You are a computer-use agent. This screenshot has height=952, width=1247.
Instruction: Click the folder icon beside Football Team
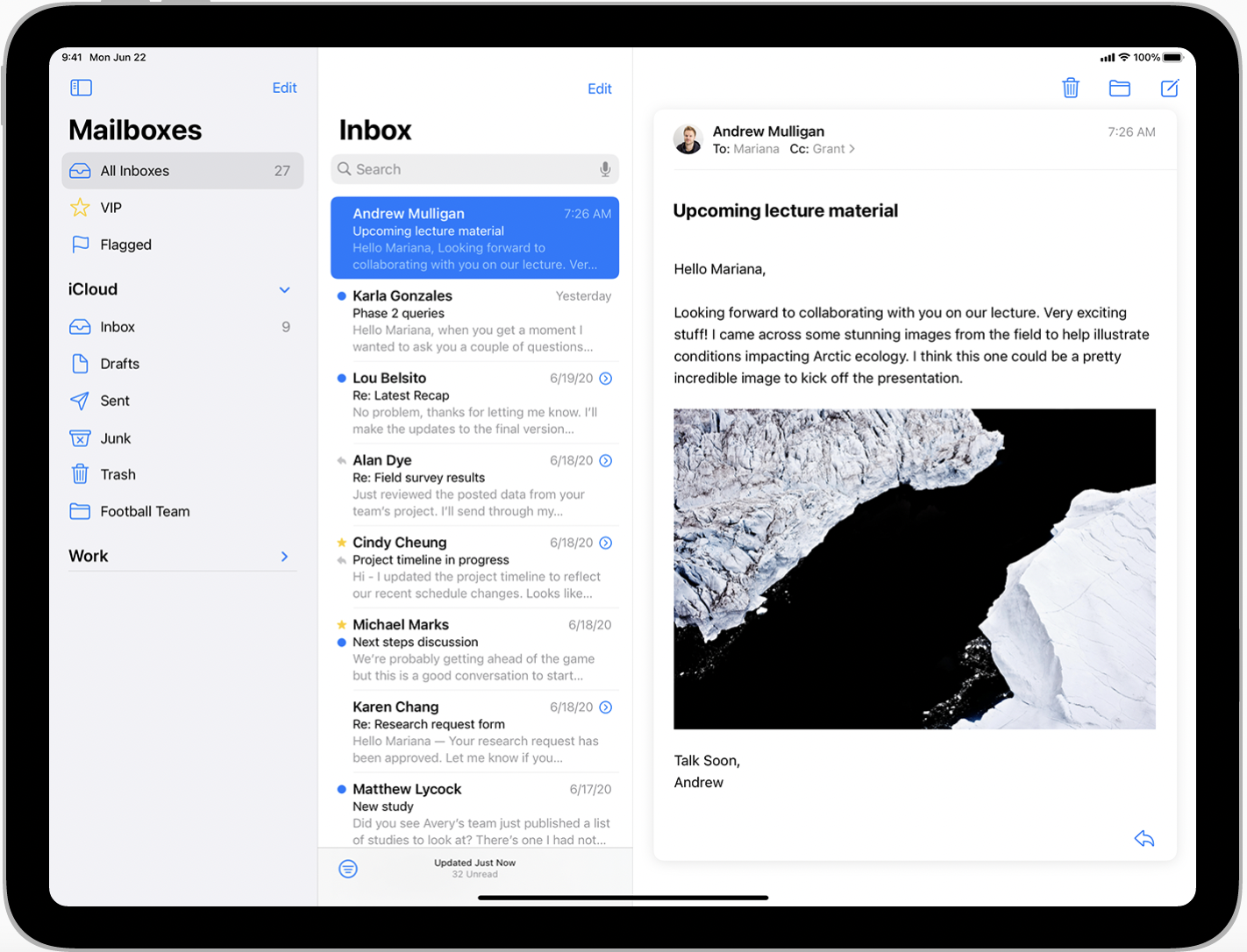(x=80, y=511)
